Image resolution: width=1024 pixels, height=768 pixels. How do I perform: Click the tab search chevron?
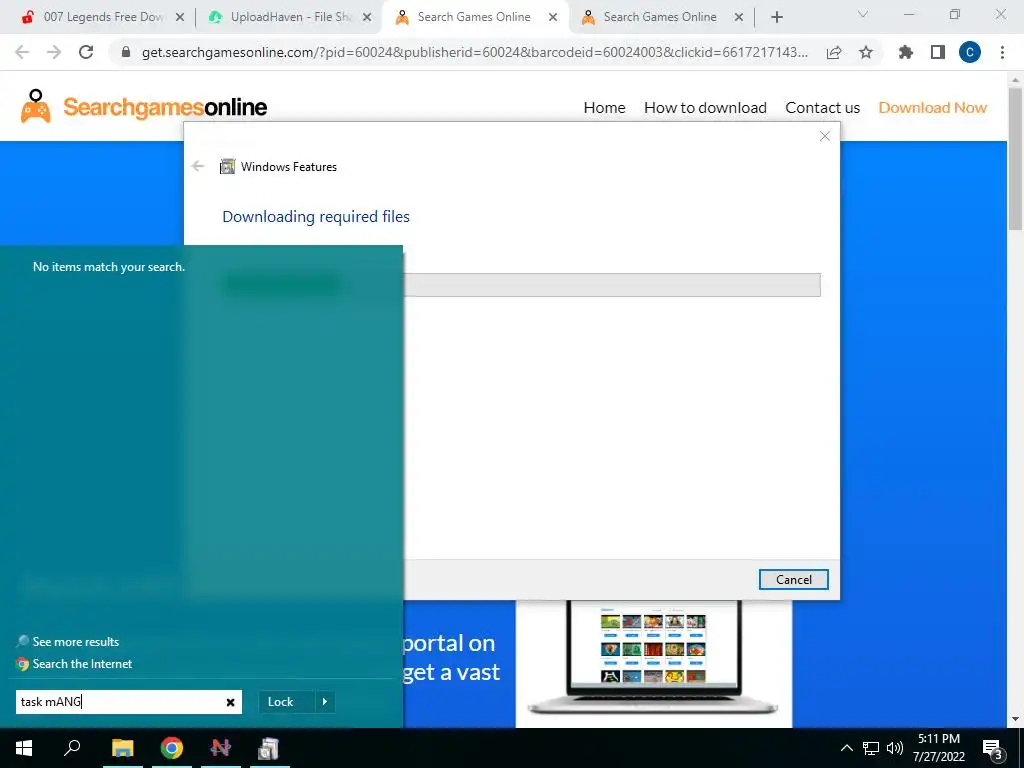click(863, 14)
